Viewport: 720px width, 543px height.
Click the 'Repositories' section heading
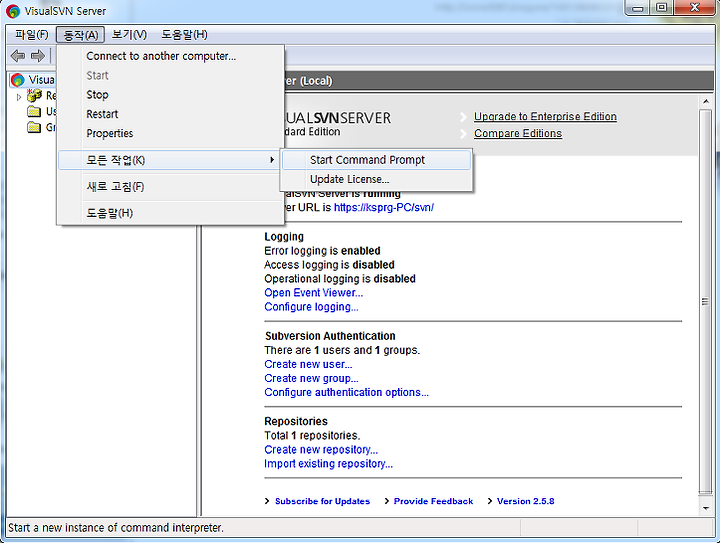296,421
